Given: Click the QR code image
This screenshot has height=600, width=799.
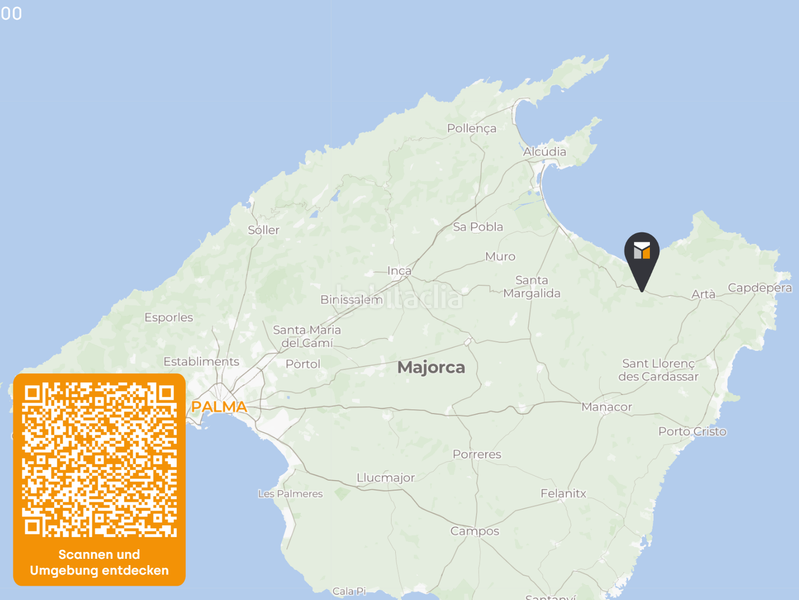Looking at the screenshot, I should pyautogui.click(x=99, y=460).
